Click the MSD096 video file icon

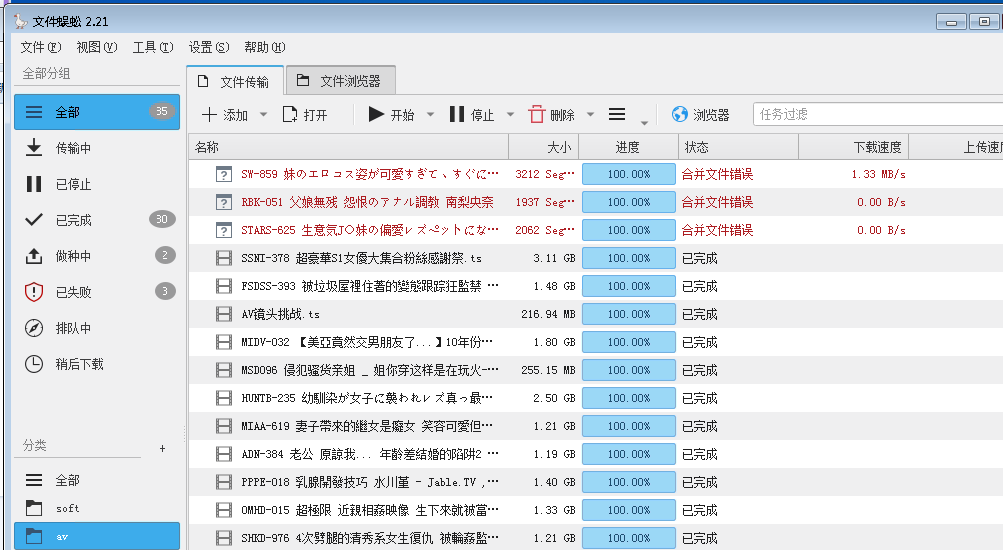pyautogui.click(x=224, y=370)
